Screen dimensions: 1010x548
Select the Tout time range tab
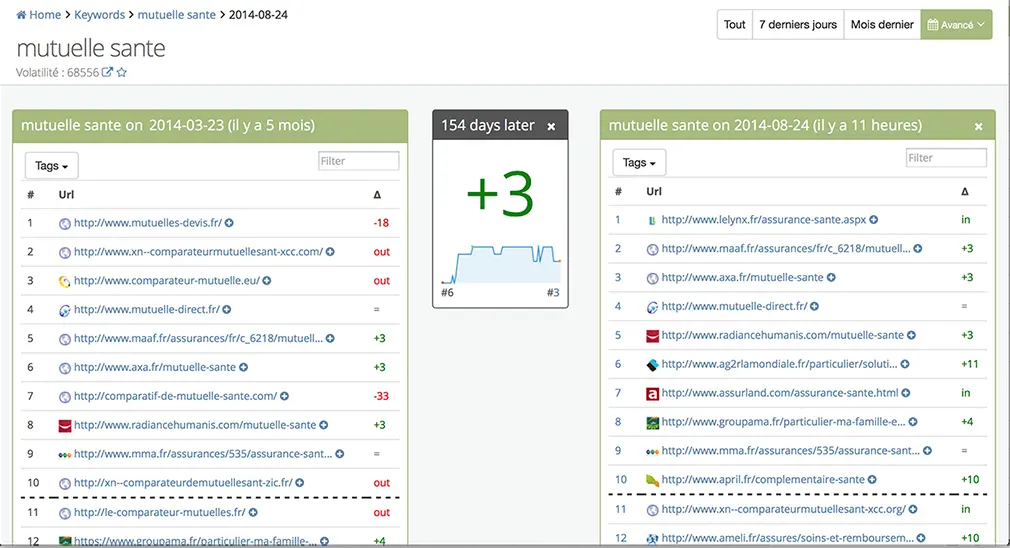pos(734,24)
